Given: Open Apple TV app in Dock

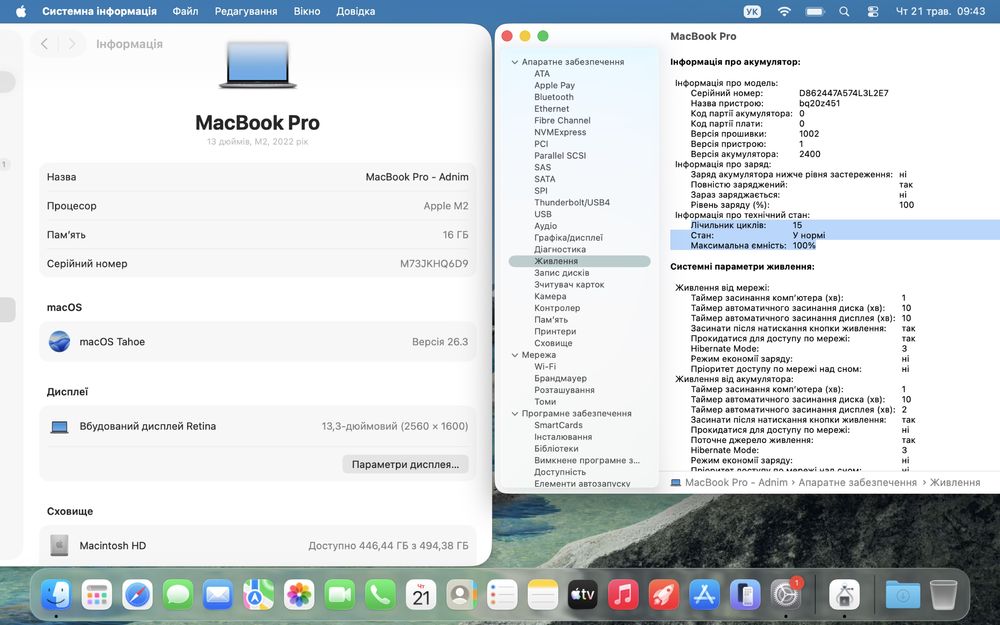Looking at the screenshot, I should [583, 596].
